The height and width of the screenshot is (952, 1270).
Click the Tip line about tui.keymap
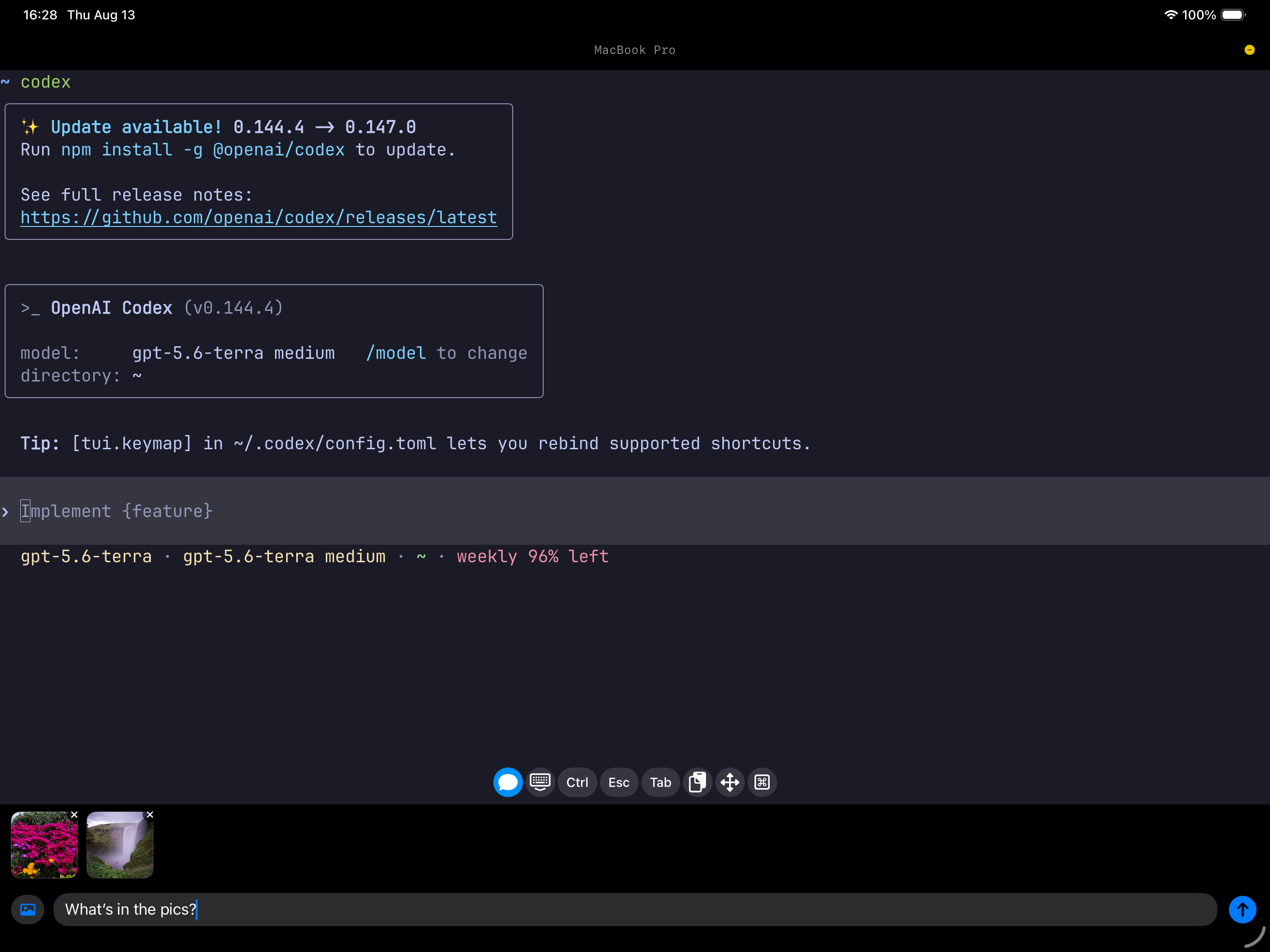[416, 443]
